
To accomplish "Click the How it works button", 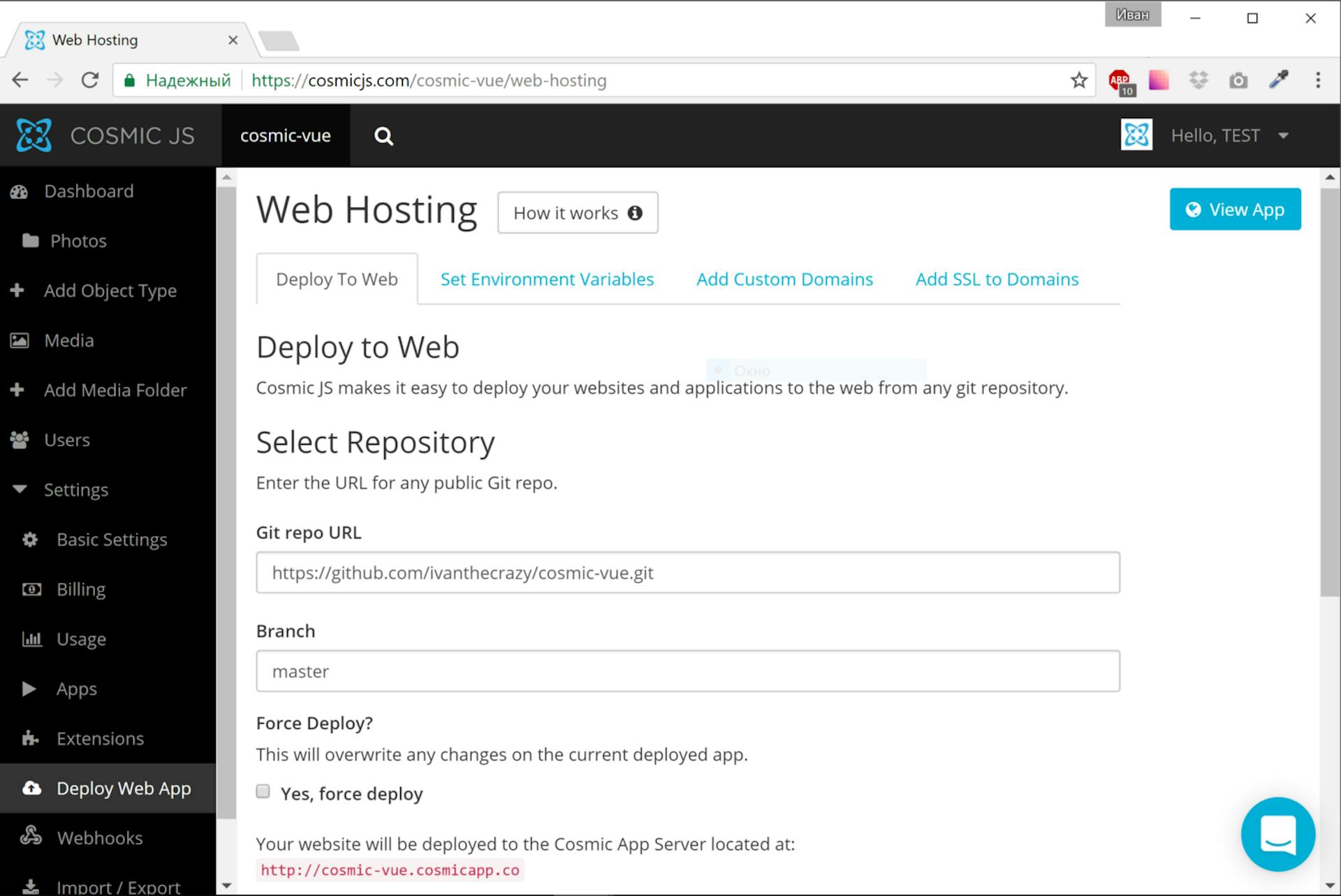I will coord(577,212).
